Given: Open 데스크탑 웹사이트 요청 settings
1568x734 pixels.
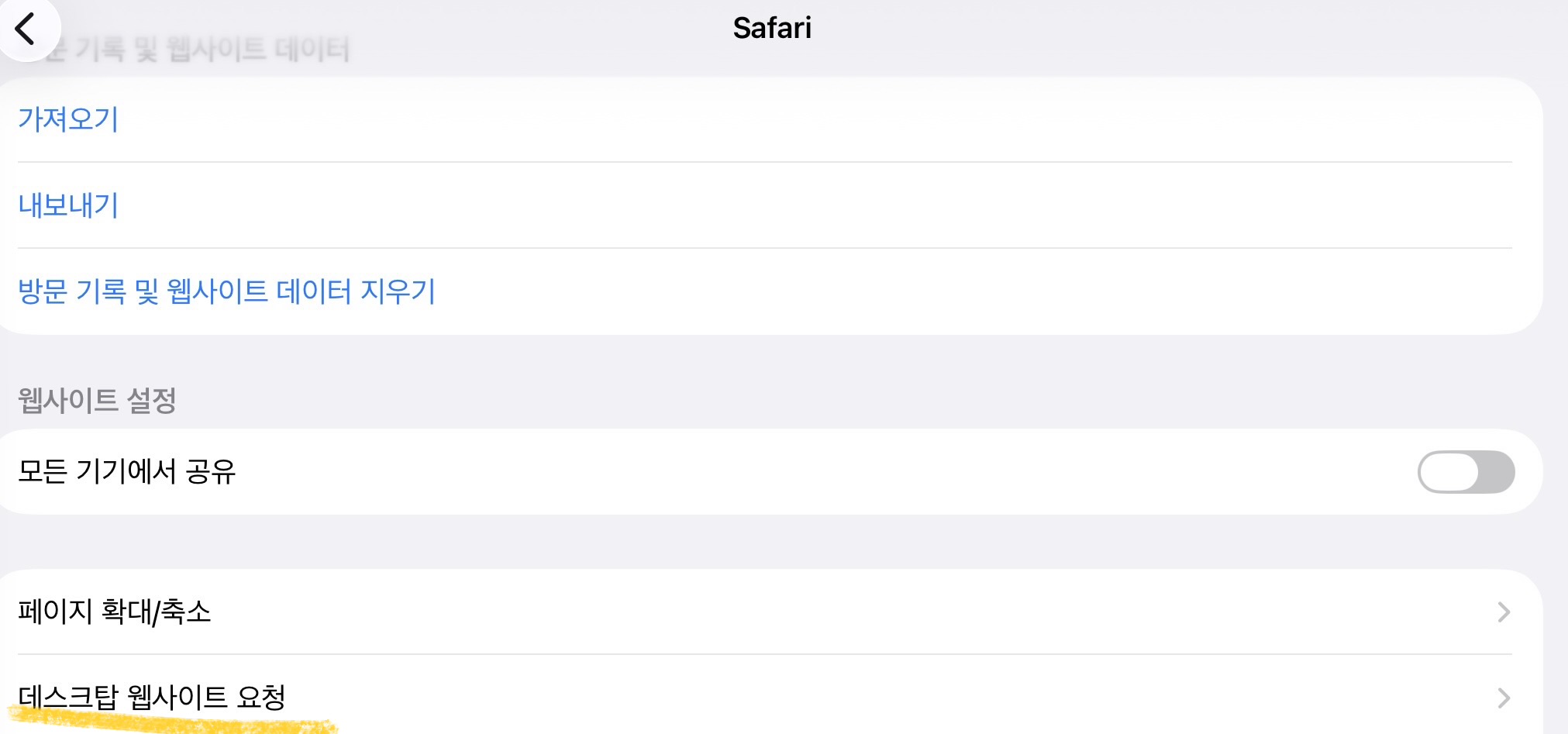Looking at the screenshot, I should tap(152, 697).
